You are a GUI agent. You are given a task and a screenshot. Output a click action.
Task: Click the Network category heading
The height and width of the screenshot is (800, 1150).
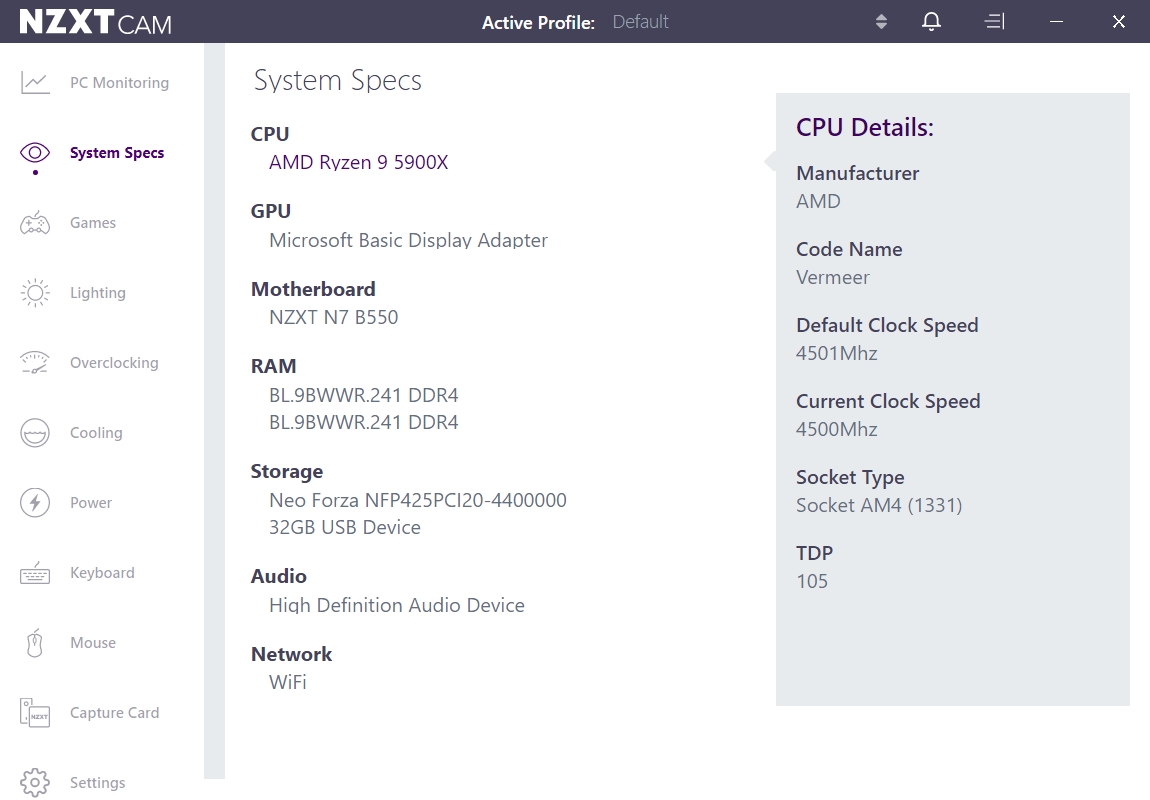[292, 654]
